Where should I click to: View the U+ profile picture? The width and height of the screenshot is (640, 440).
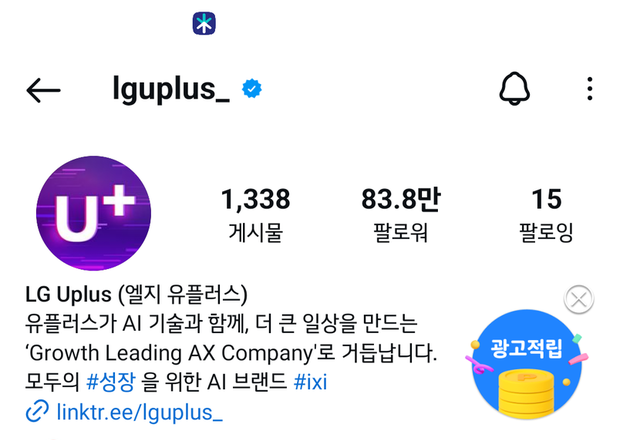pyautogui.click(x=93, y=213)
